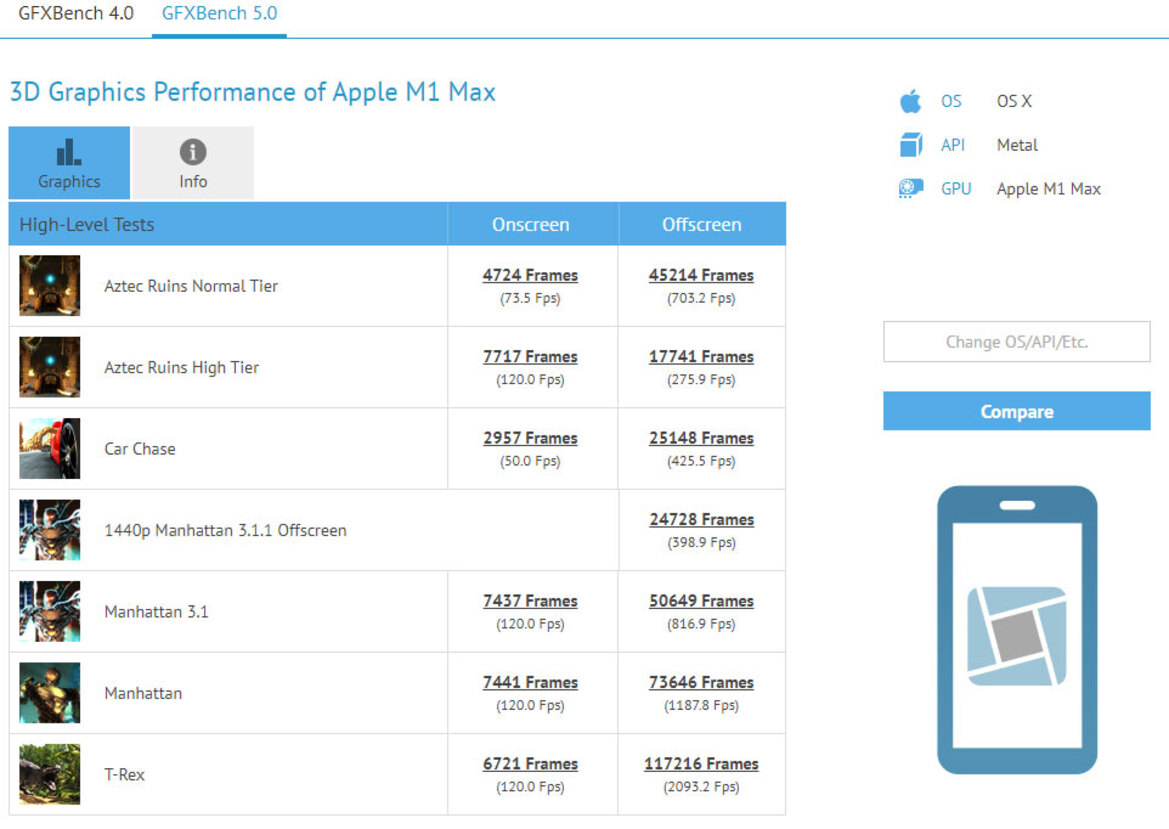Open the Info tab

coord(193,163)
